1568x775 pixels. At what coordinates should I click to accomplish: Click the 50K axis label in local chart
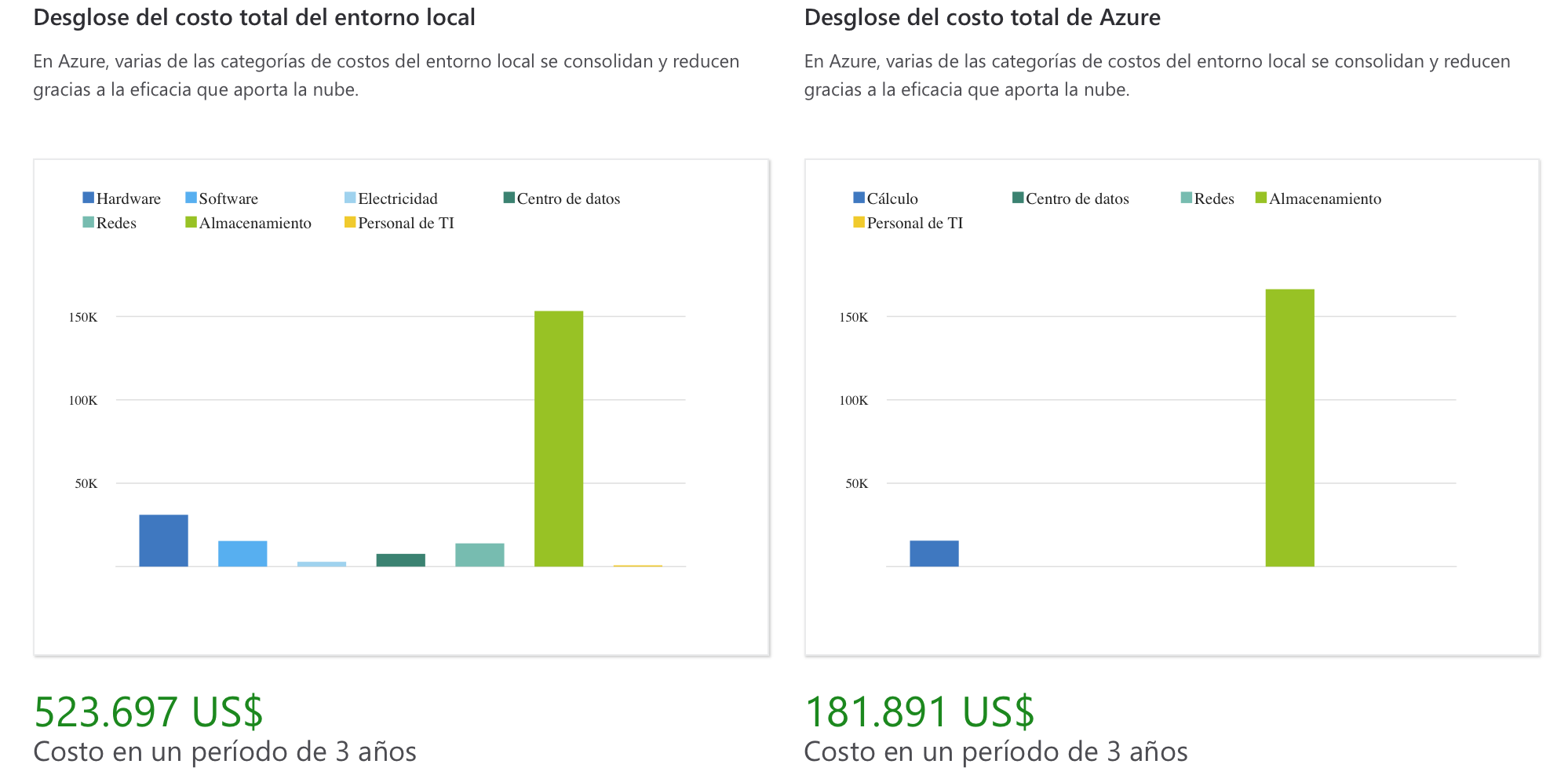pos(86,483)
